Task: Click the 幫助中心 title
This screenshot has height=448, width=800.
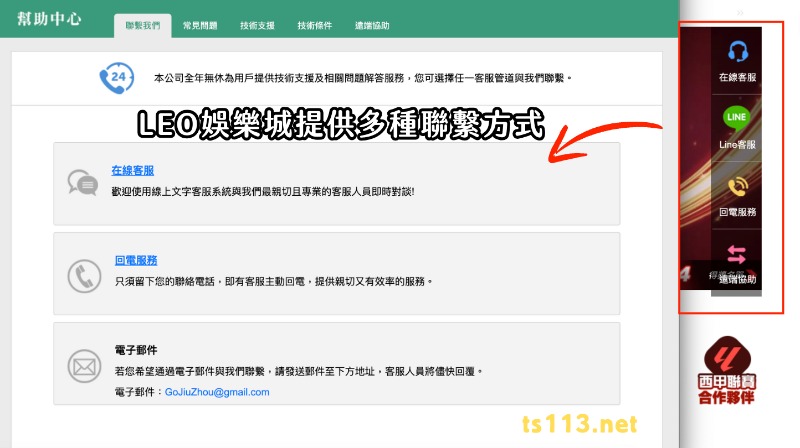Action: [x=49, y=19]
